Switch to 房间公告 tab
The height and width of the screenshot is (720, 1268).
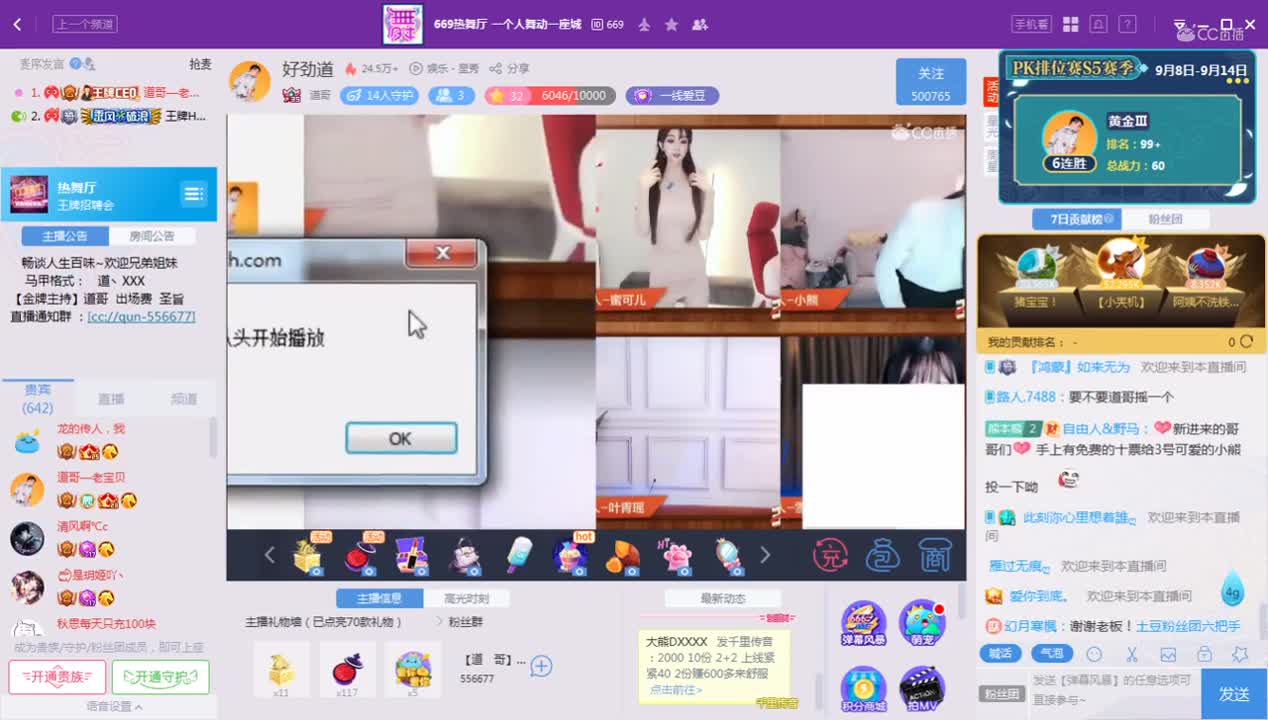pyautogui.click(x=152, y=236)
